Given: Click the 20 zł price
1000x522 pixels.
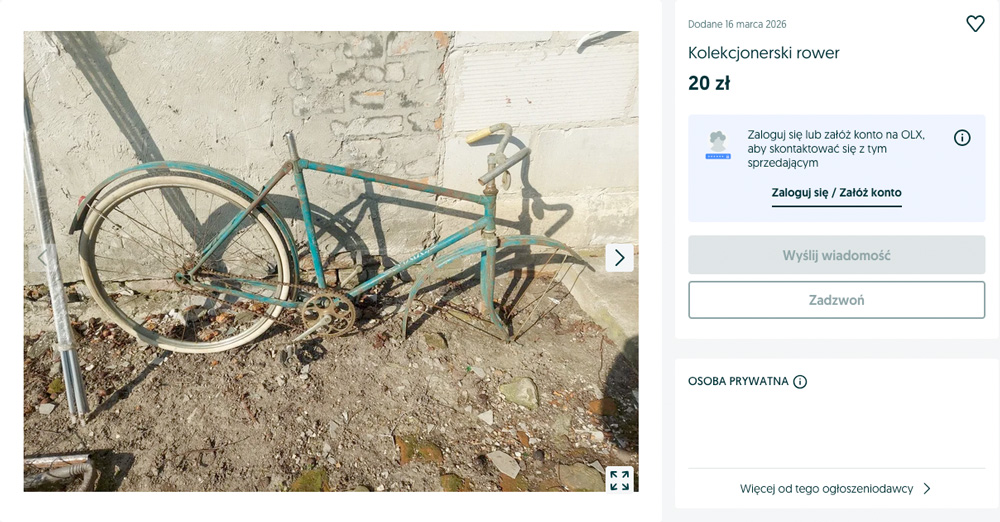Looking at the screenshot, I should (x=709, y=84).
